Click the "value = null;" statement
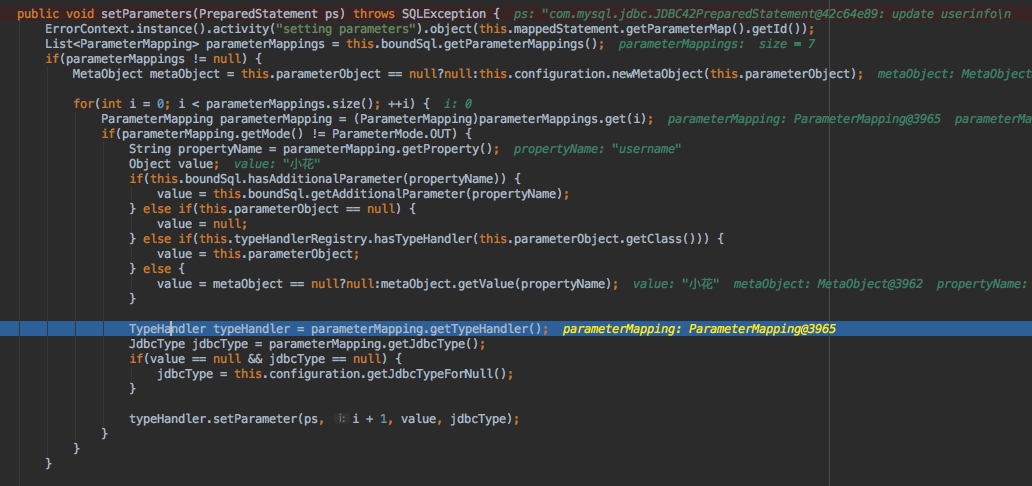 pyautogui.click(x=203, y=224)
